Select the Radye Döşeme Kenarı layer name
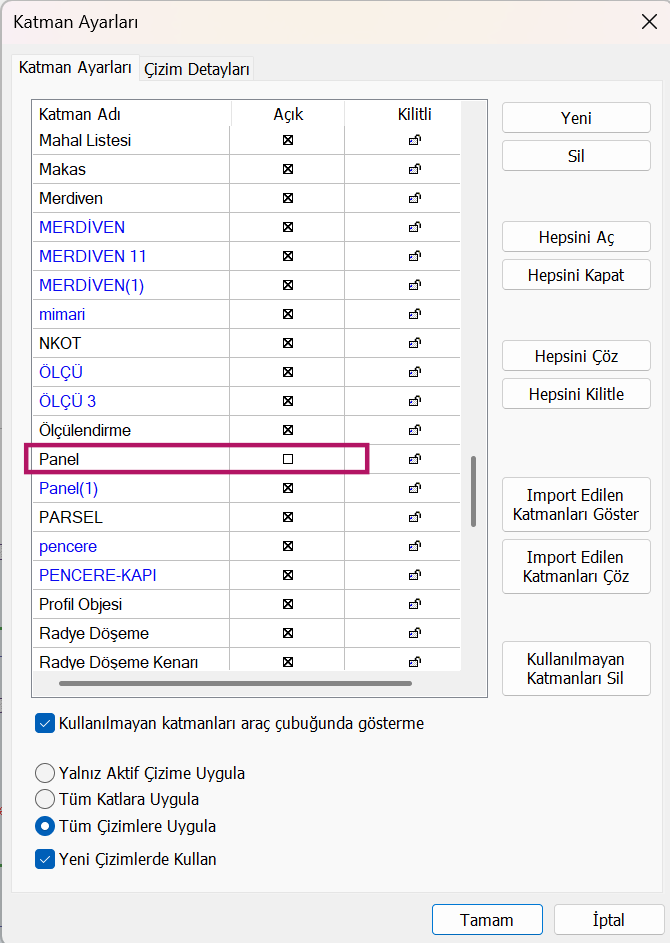 point(118,662)
